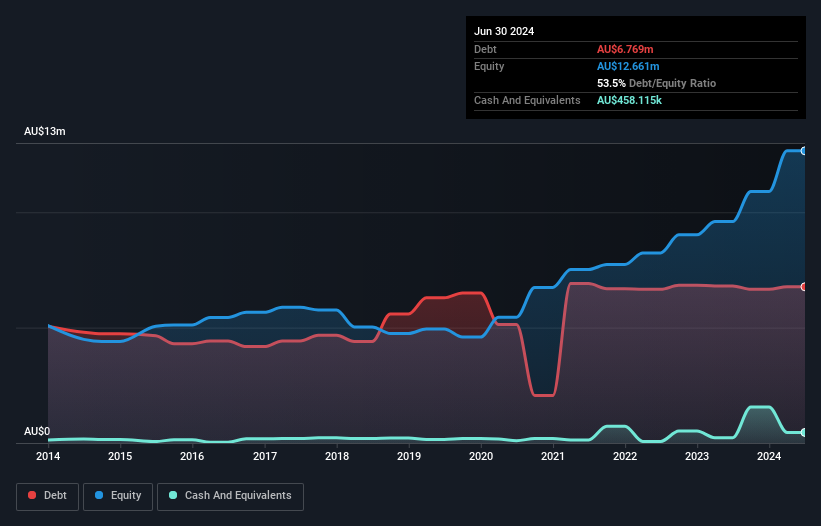Click the Jun 30 2024 tooltip date
The height and width of the screenshot is (526, 821).
pos(504,31)
